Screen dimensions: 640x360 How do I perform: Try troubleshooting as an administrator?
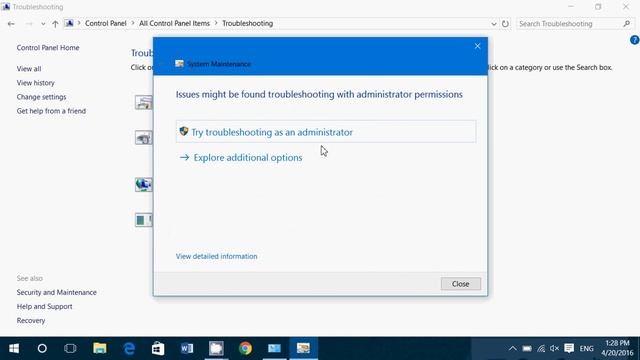point(326,132)
